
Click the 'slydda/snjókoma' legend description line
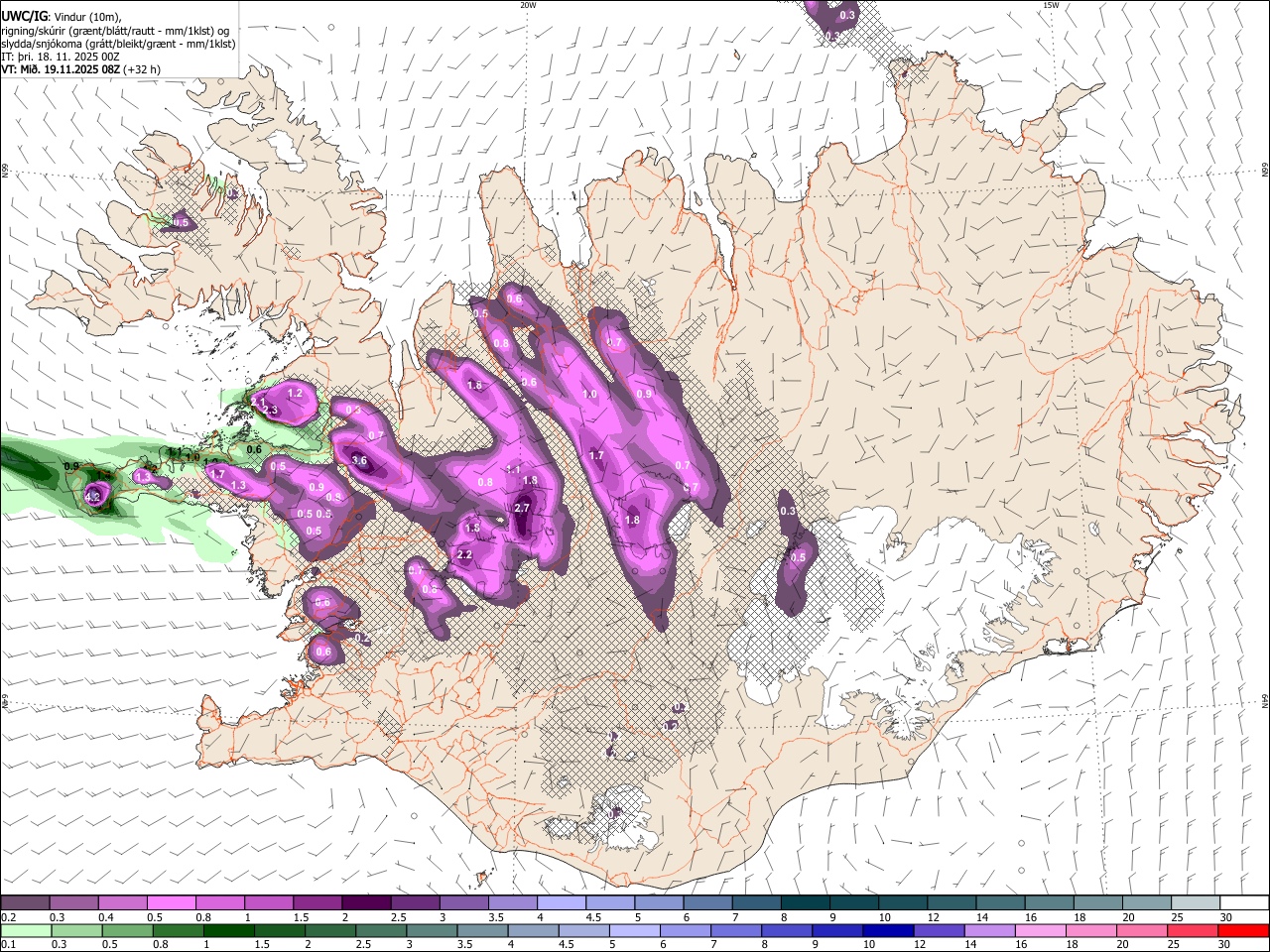coord(118,44)
